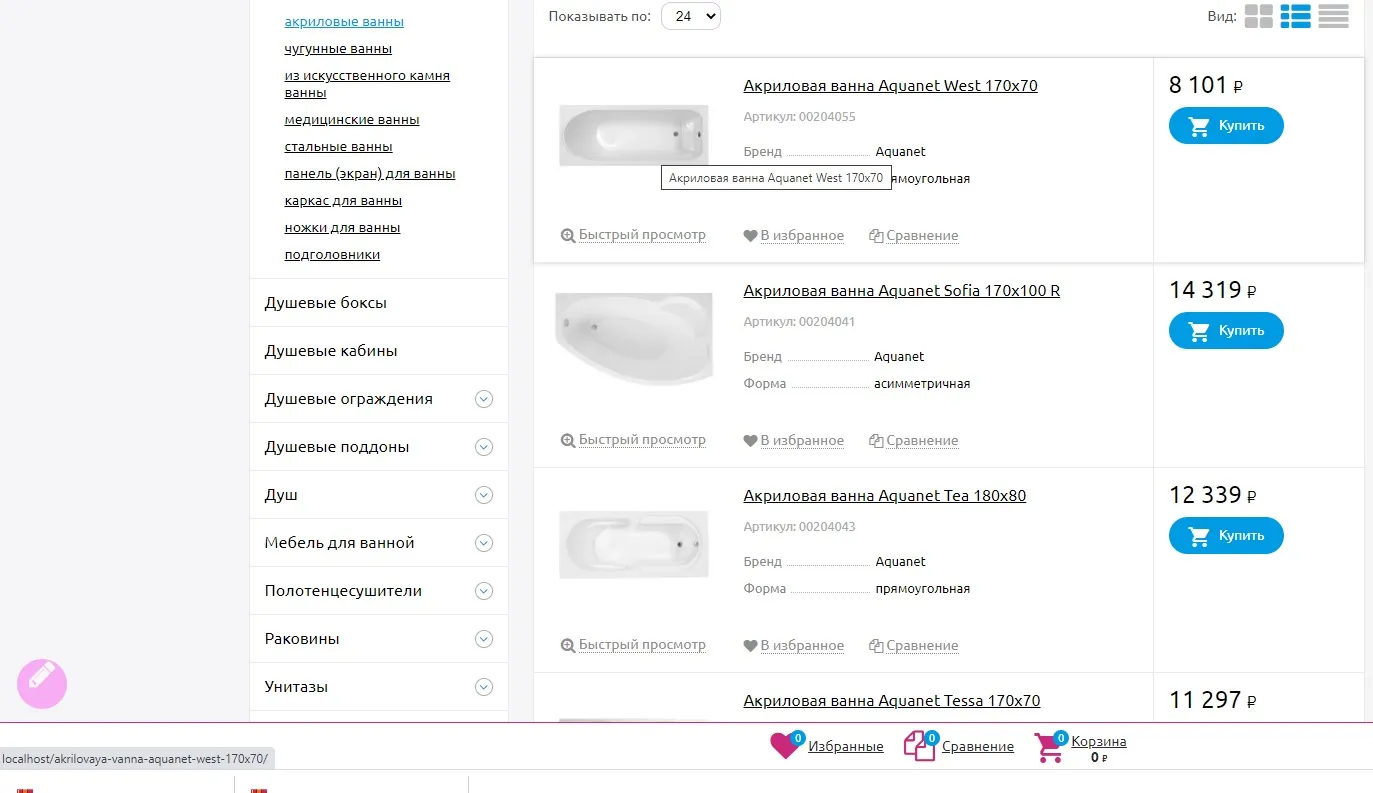Viewport: 1373px width, 793px height.
Task: Switch to list view with images icon
Action: click(x=1296, y=16)
